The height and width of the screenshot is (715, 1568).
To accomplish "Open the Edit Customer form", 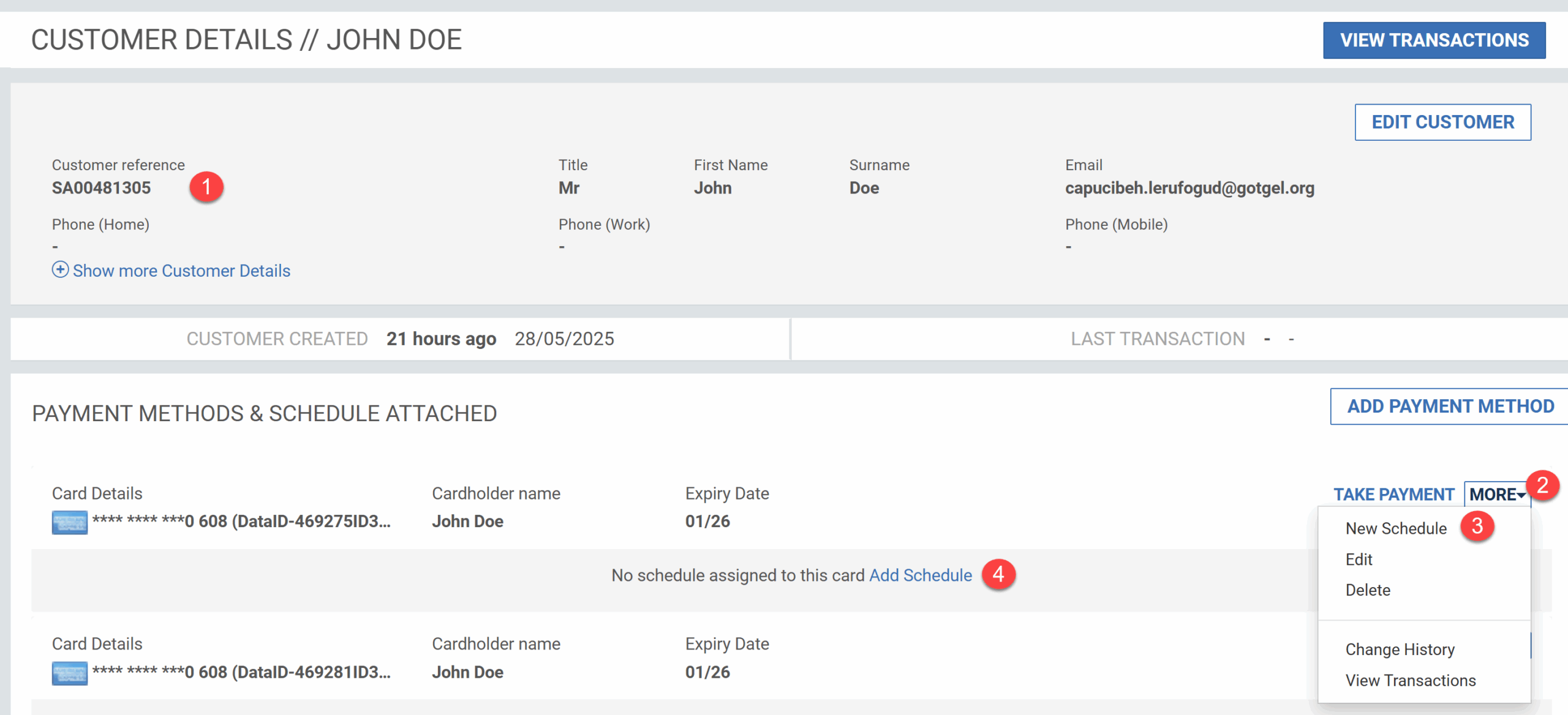I will click(x=1442, y=122).
